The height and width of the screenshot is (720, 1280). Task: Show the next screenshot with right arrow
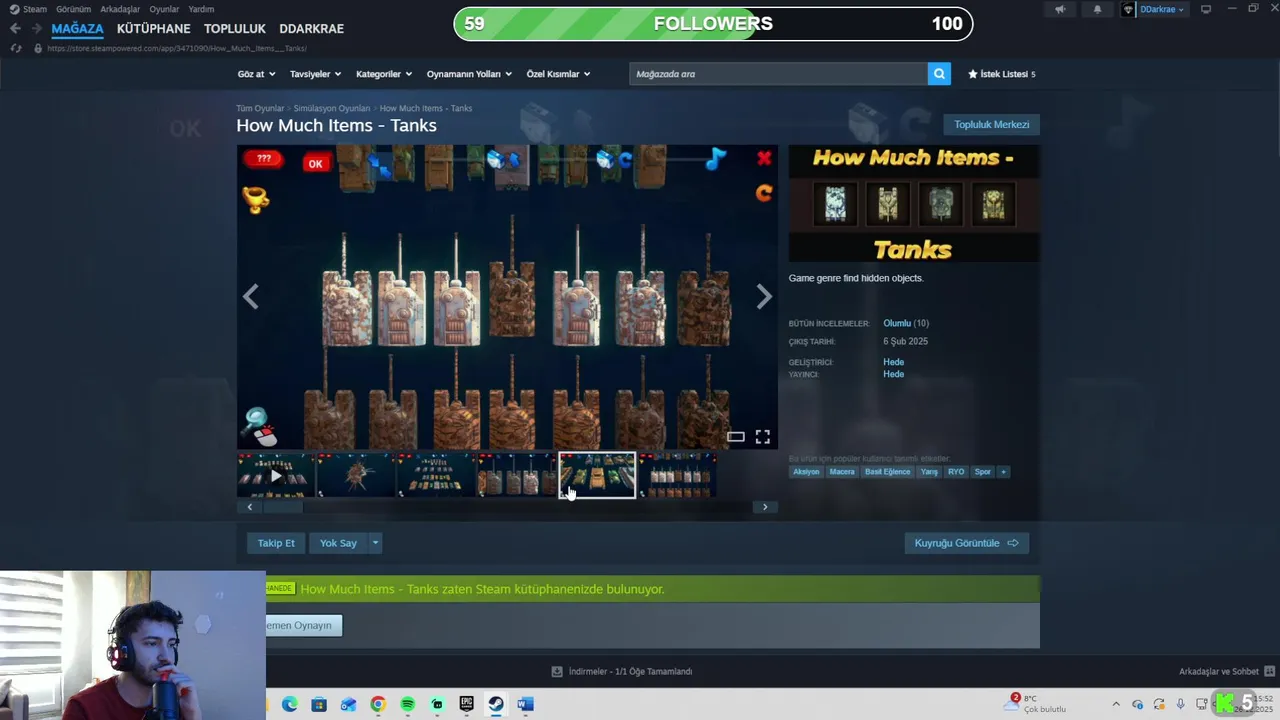[x=764, y=296]
